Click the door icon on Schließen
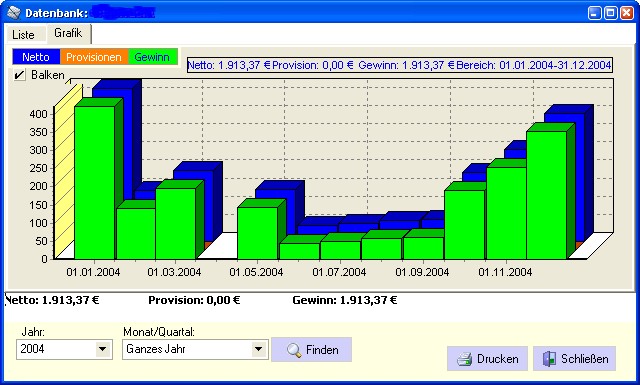Screen dimensions: 640x385 click(x=549, y=358)
